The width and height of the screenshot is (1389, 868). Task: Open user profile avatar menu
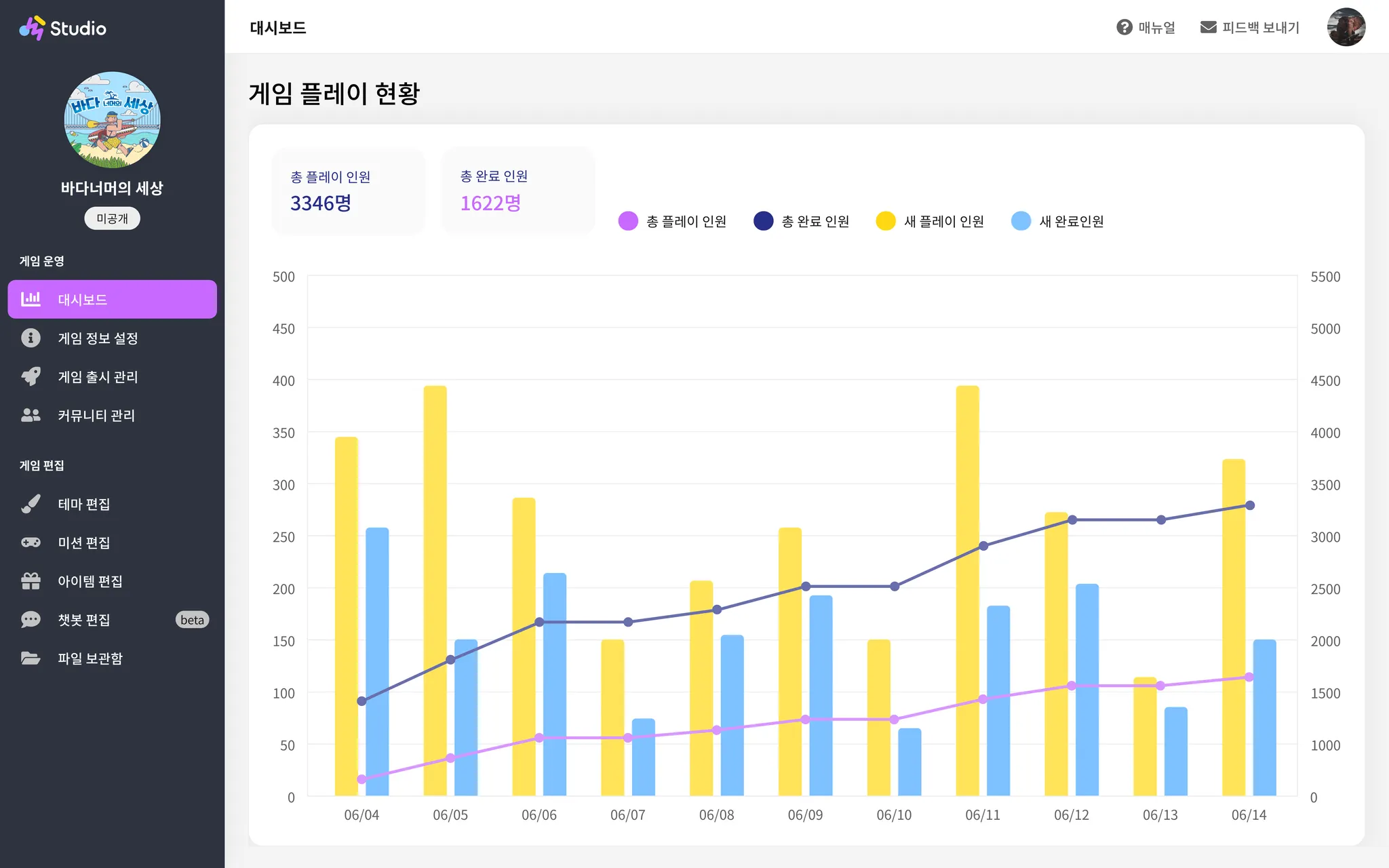coord(1346,27)
